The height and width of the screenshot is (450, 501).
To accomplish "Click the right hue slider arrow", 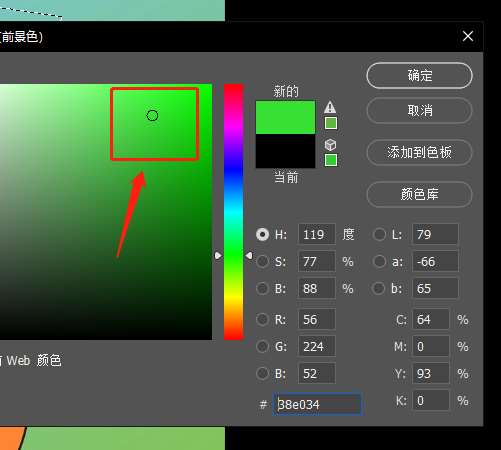I will click(x=249, y=256).
